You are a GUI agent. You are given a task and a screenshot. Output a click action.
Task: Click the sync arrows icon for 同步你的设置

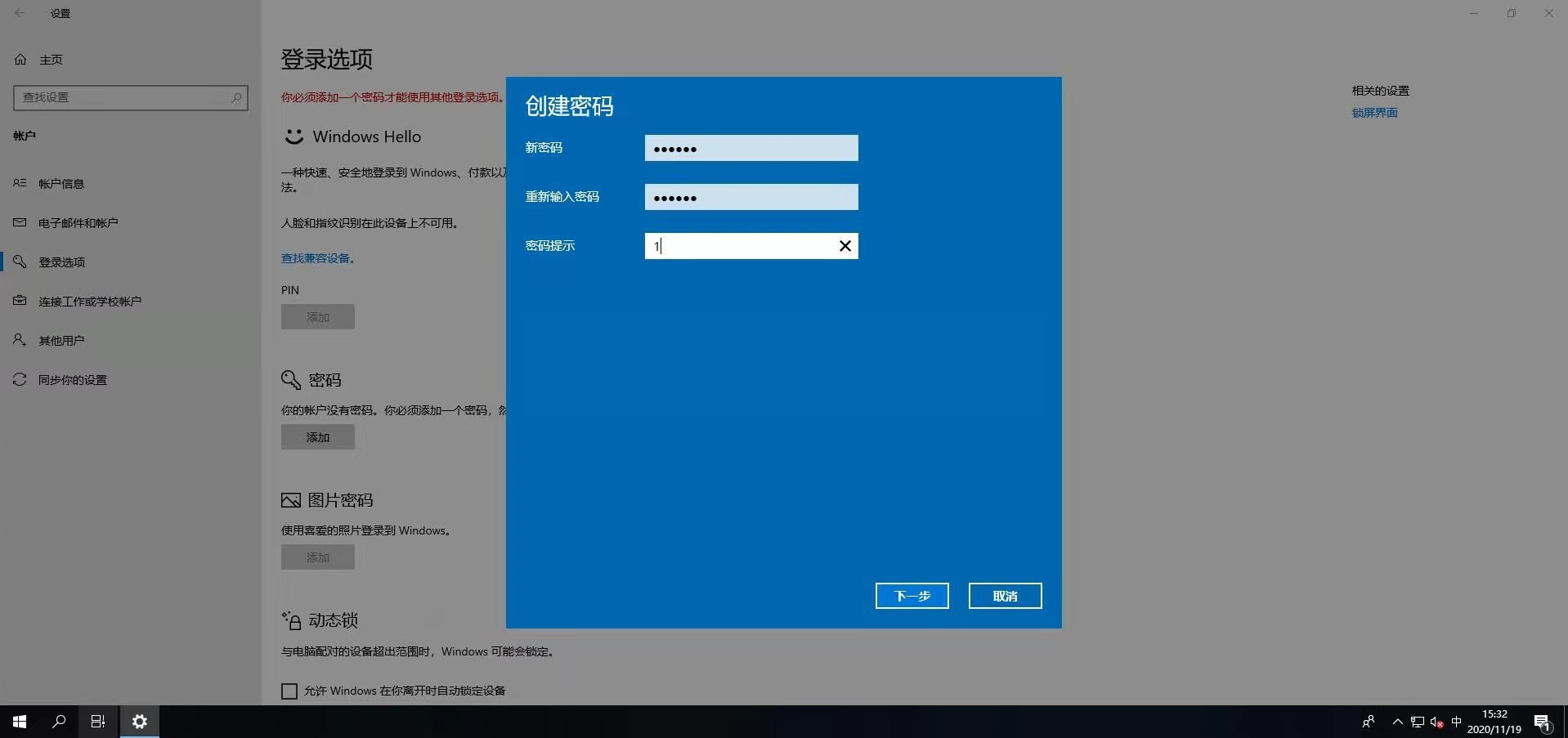point(20,379)
